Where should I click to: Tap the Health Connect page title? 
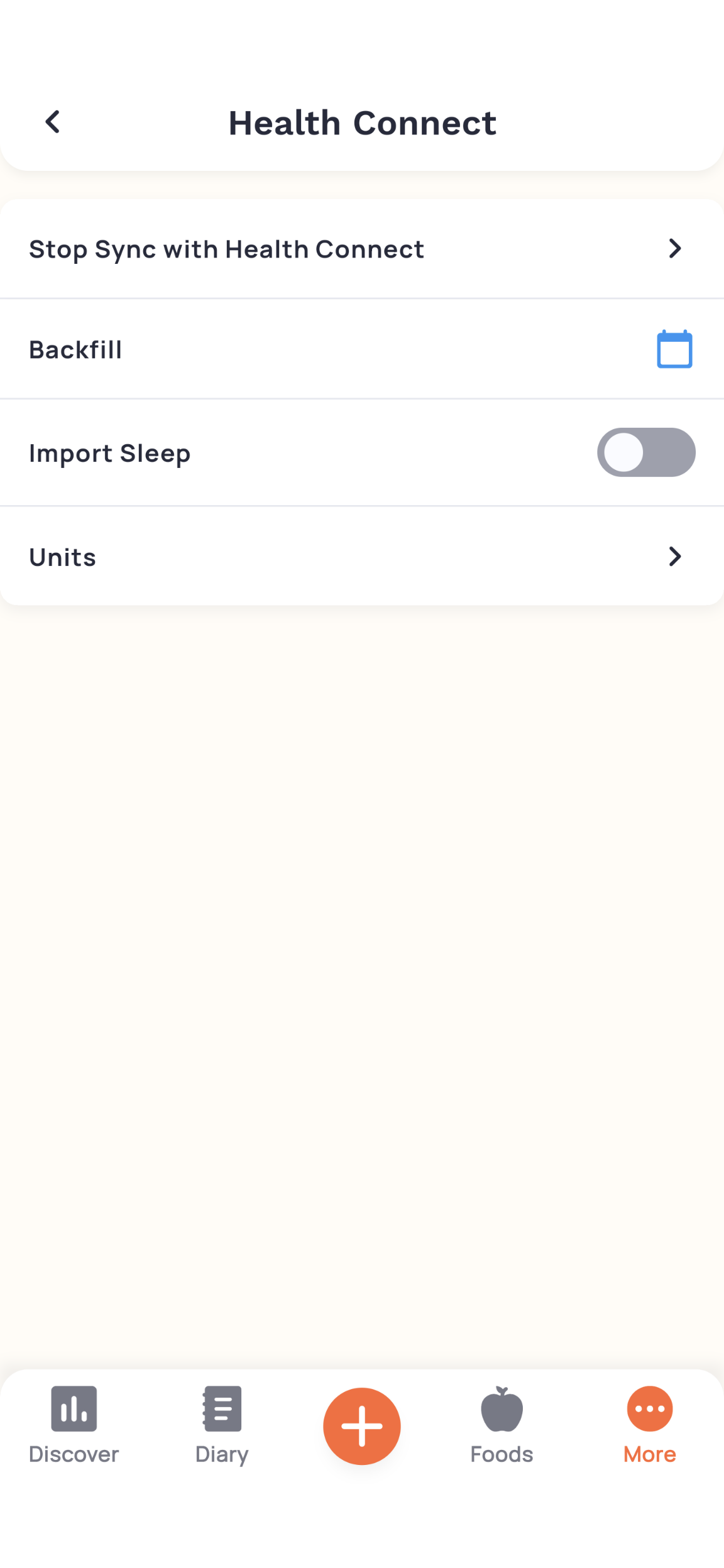(x=362, y=122)
